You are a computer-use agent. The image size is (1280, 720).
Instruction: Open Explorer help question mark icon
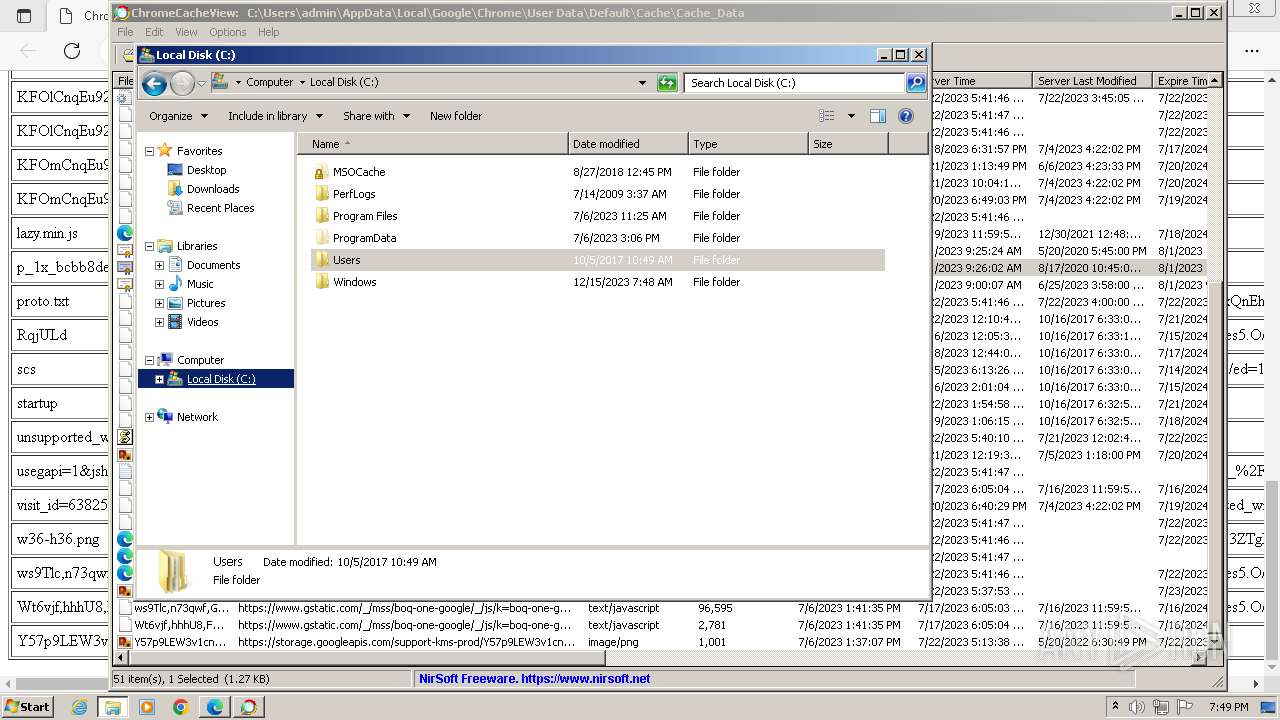click(906, 116)
